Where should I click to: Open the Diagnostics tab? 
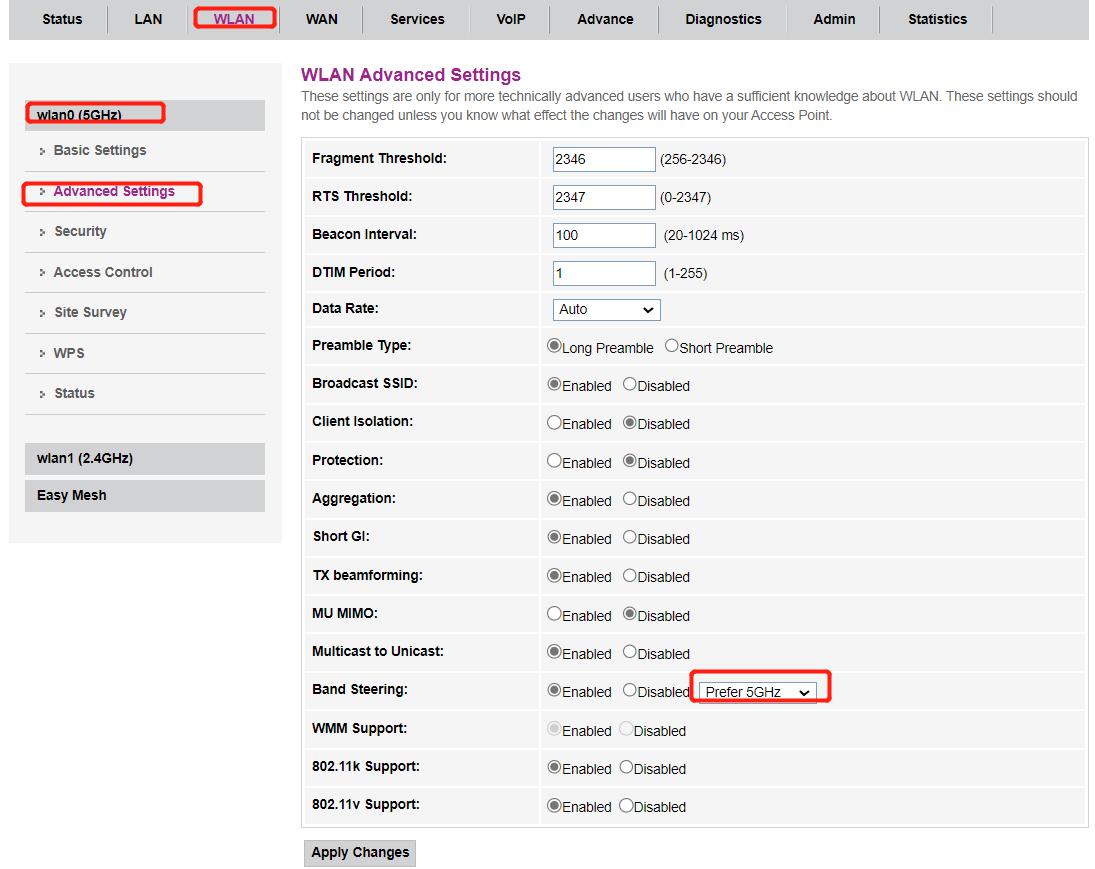(x=723, y=19)
